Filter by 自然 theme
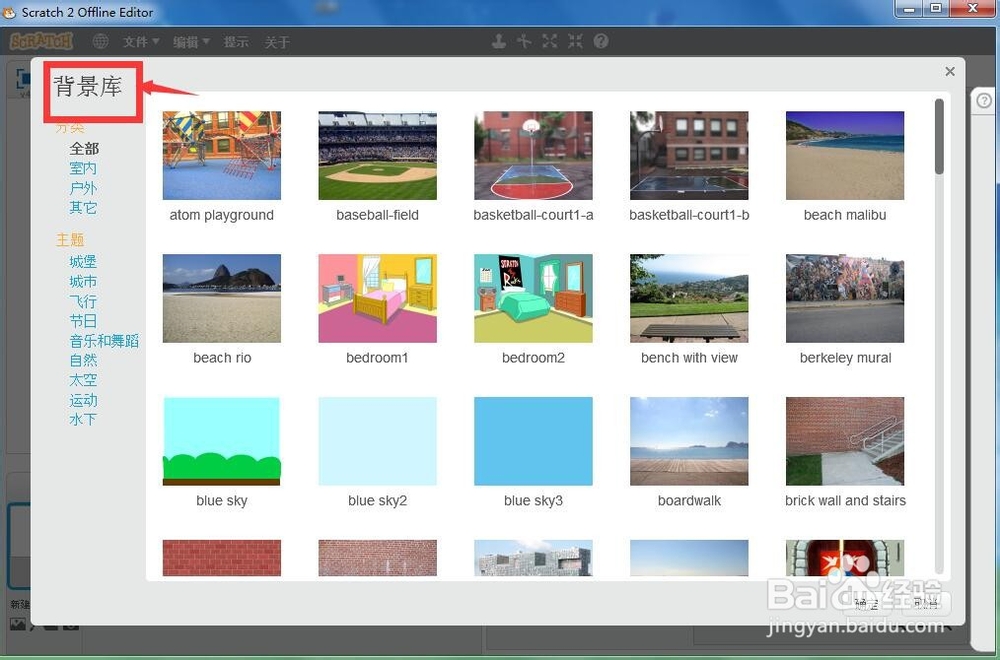 84,360
